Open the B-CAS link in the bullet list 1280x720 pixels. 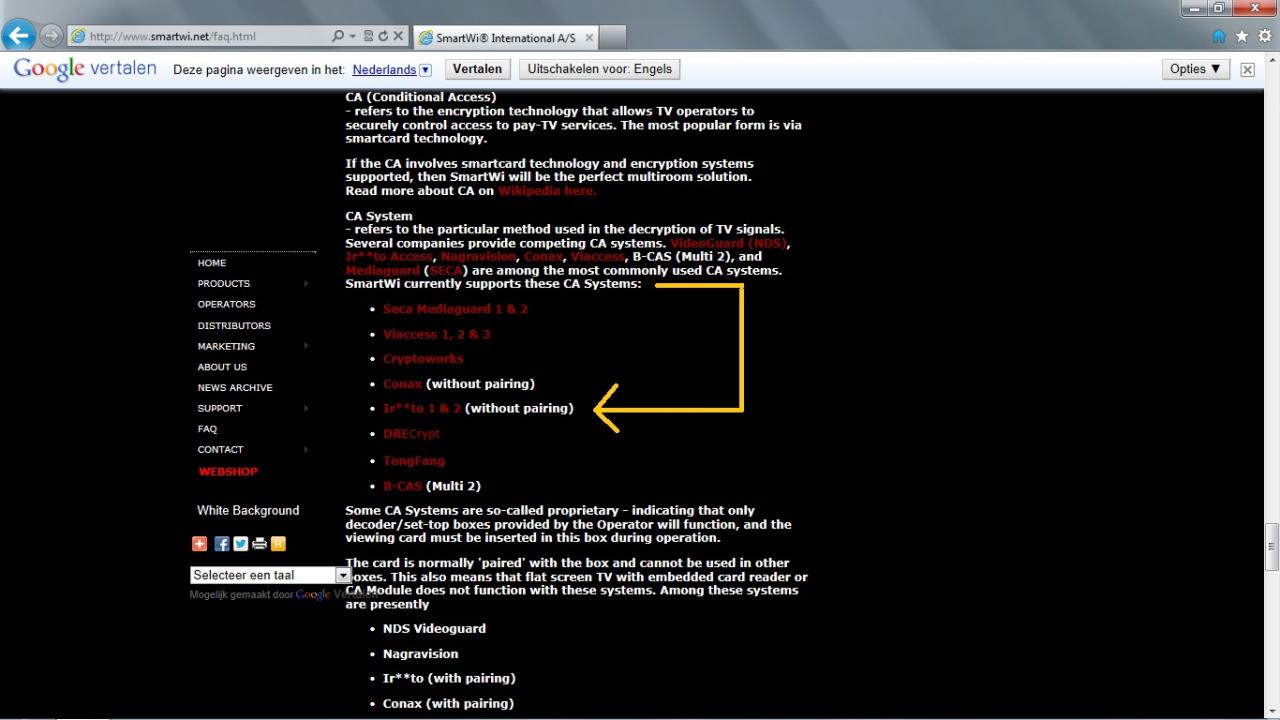coord(402,486)
